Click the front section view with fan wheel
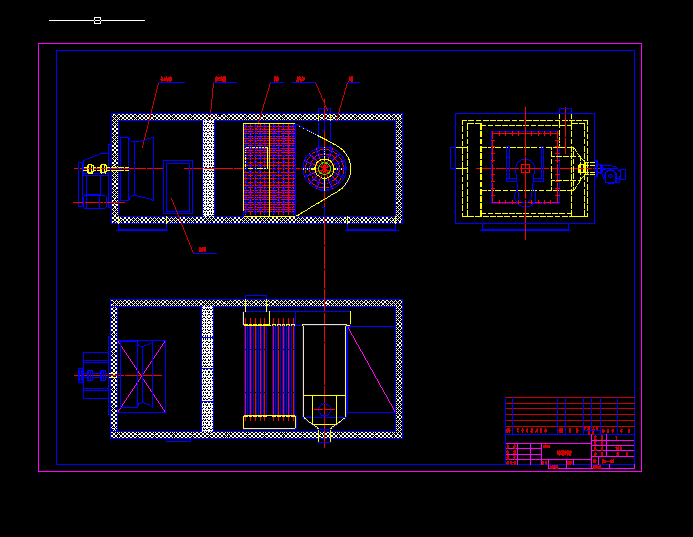 (x=239, y=169)
